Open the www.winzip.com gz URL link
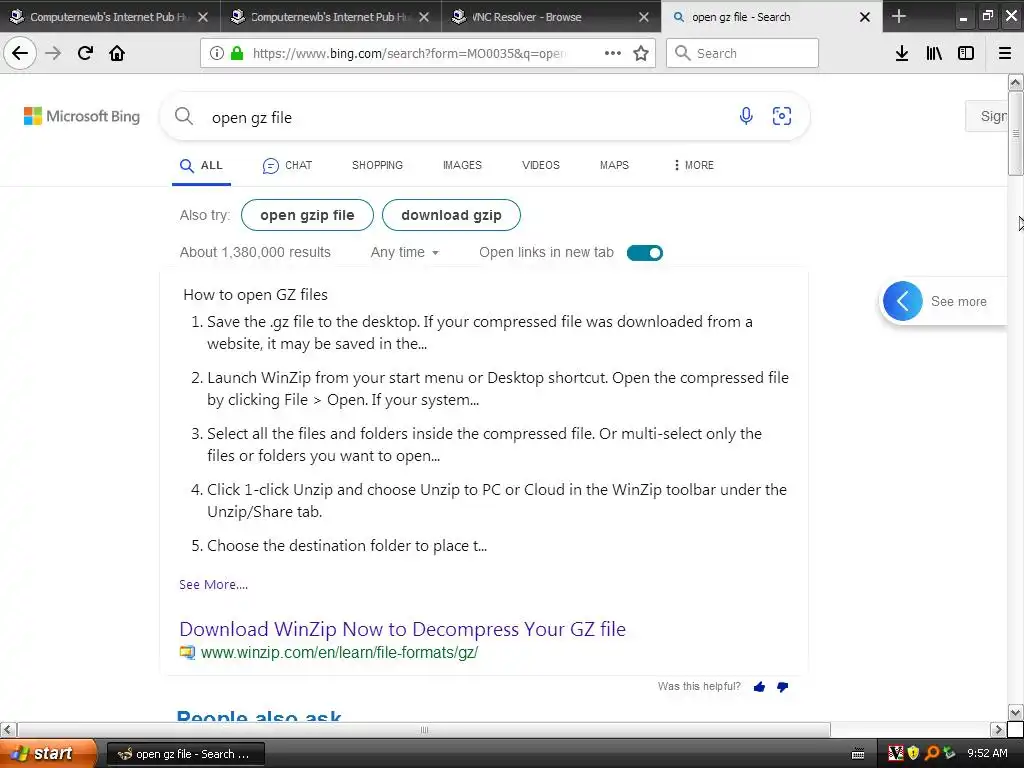Screen dimensions: 1024x768 click(339, 652)
